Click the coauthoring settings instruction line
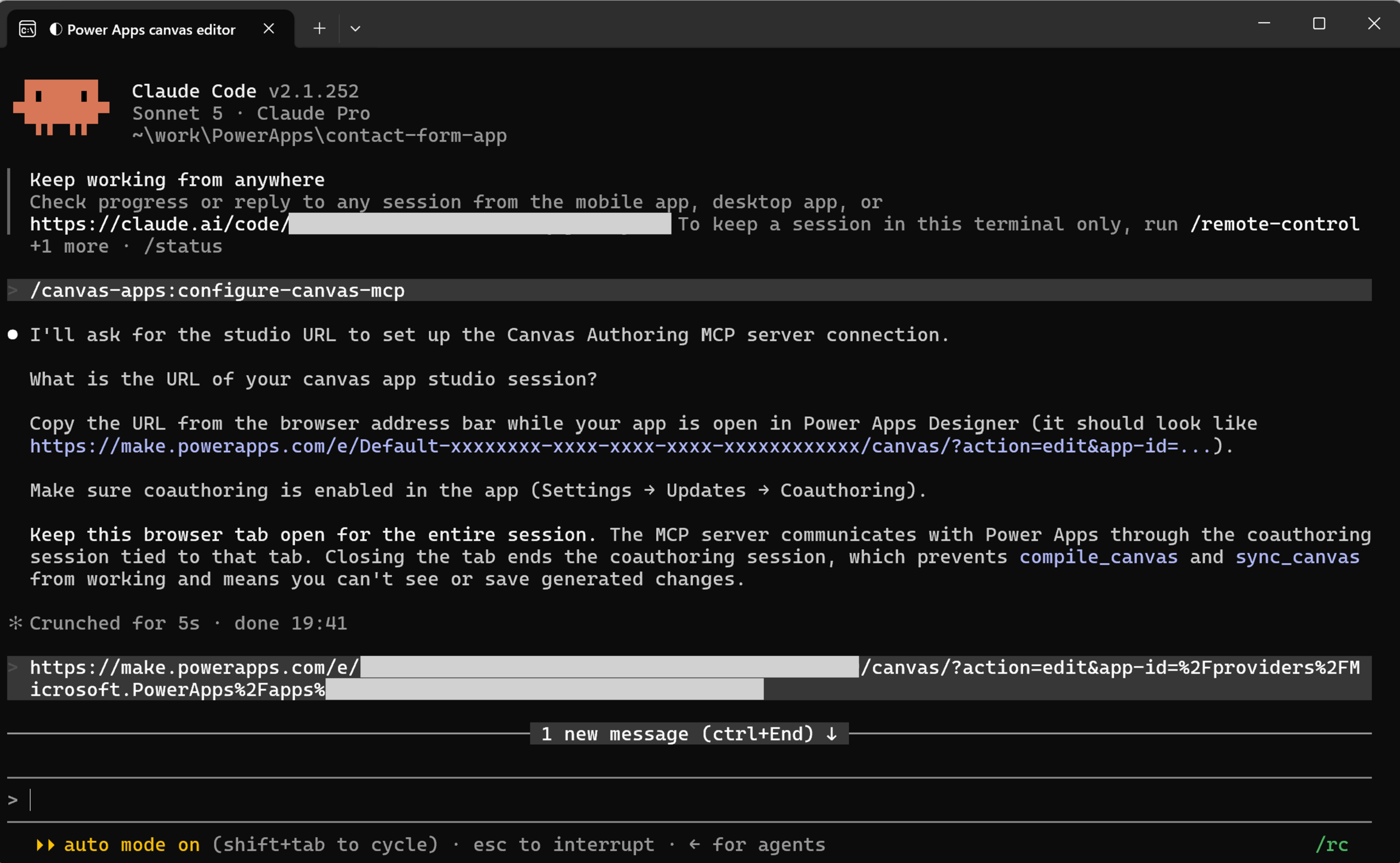The height and width of the screenshot is (863, 1400). click(x=479, y=490)
